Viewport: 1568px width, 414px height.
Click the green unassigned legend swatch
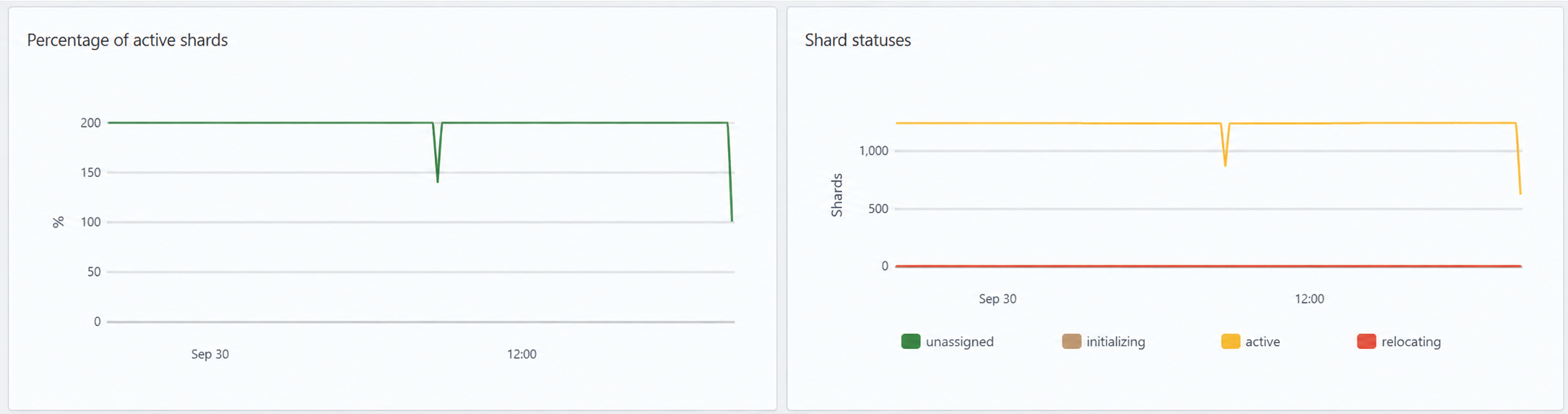(911, 342)
